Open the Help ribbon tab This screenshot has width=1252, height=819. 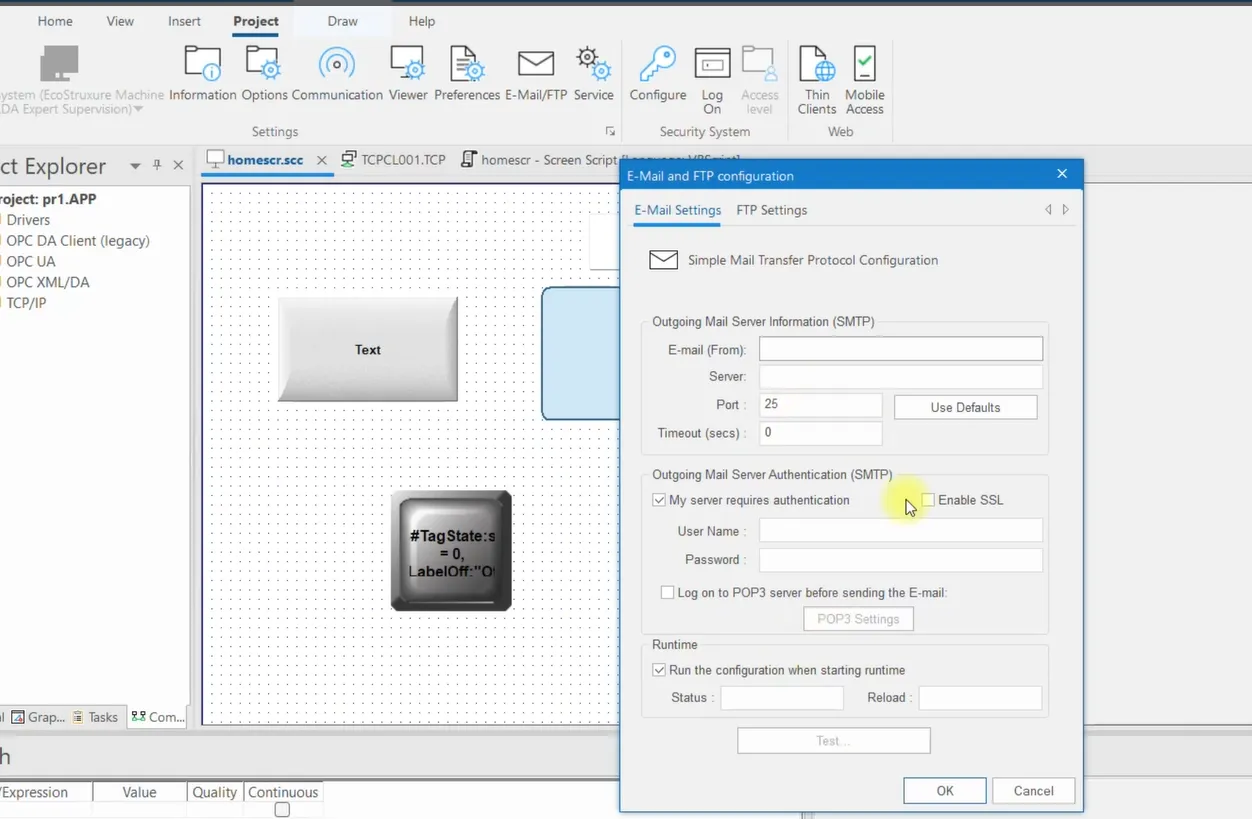coord(422,21)
